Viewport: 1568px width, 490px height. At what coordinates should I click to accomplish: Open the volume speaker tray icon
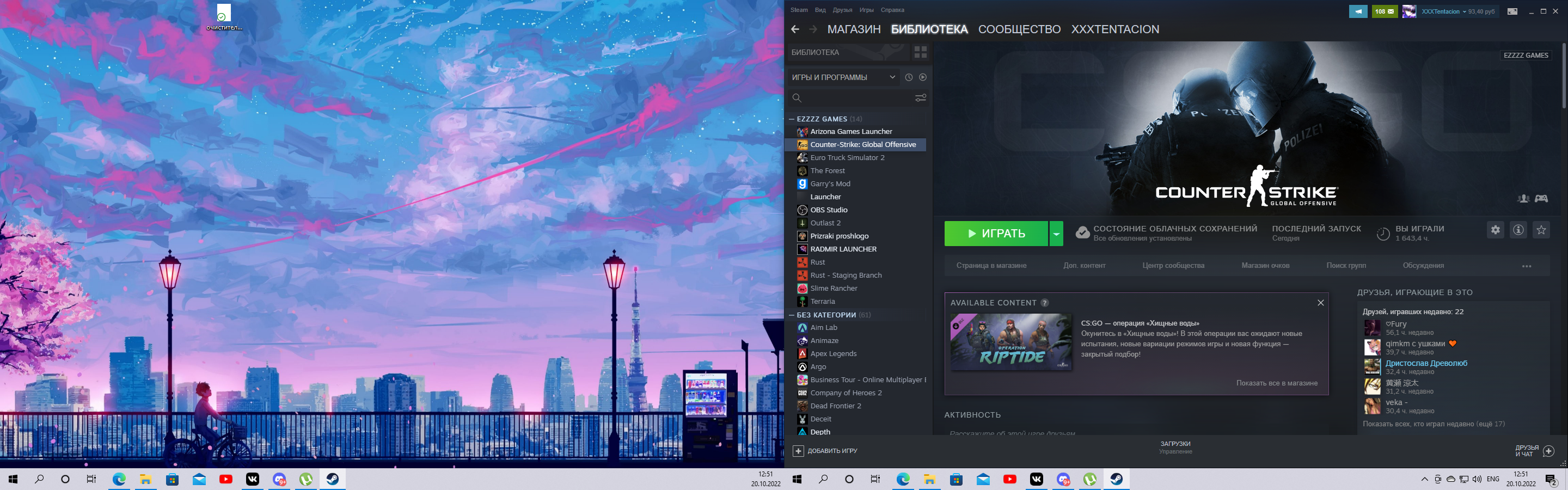(x=1477, y=480)
